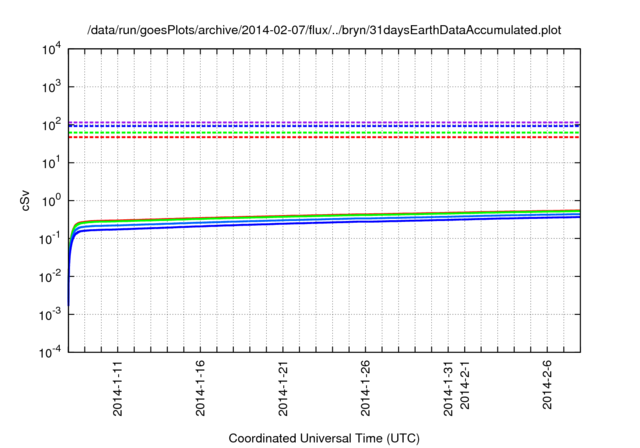Click the 10^-4 y-axis tick label
Screen dimensions: 640x448
pyautogui.click(x=51, y=352)
